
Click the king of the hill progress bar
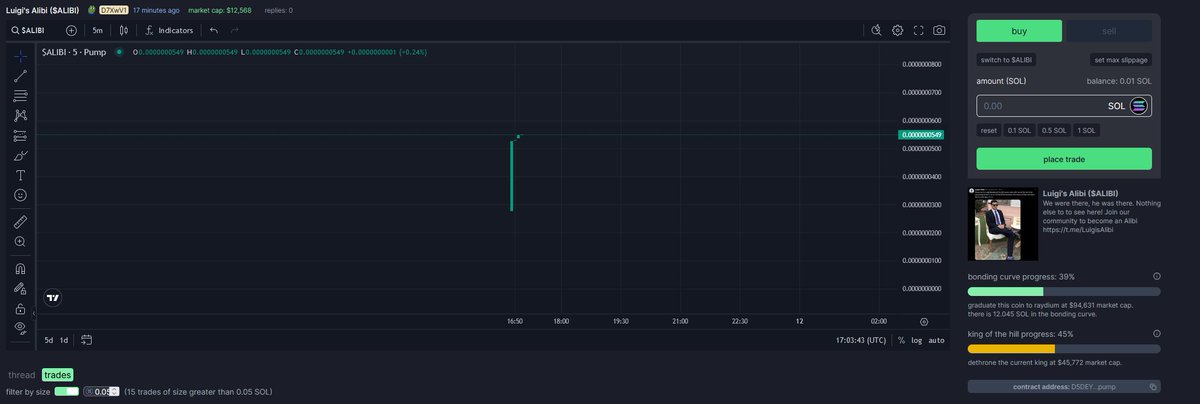pos(1064,349)
